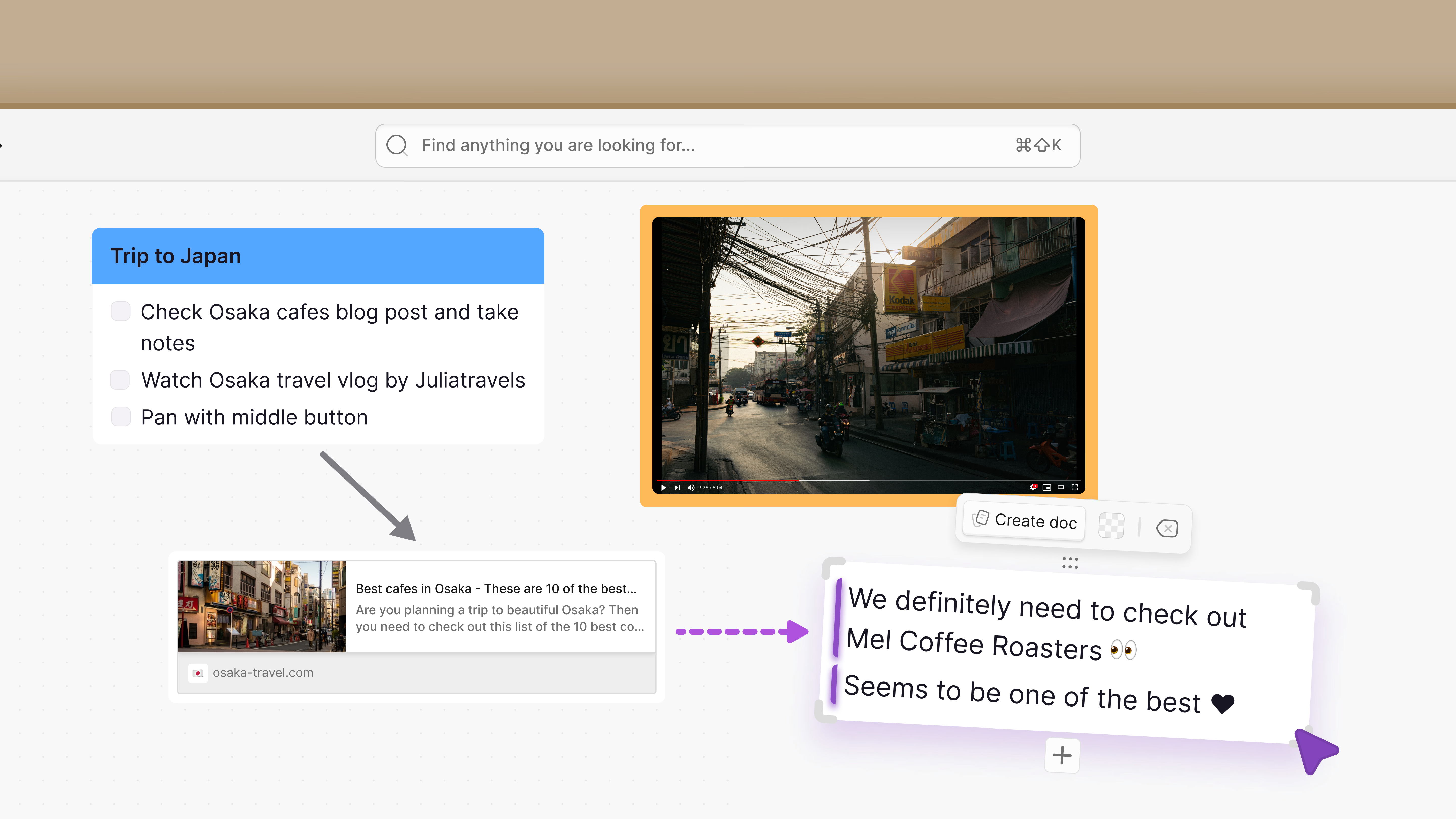Click the Best cafes in Osaka thumbnail
The width and height of the screenshot is (1456, 819).
(262, 606)
